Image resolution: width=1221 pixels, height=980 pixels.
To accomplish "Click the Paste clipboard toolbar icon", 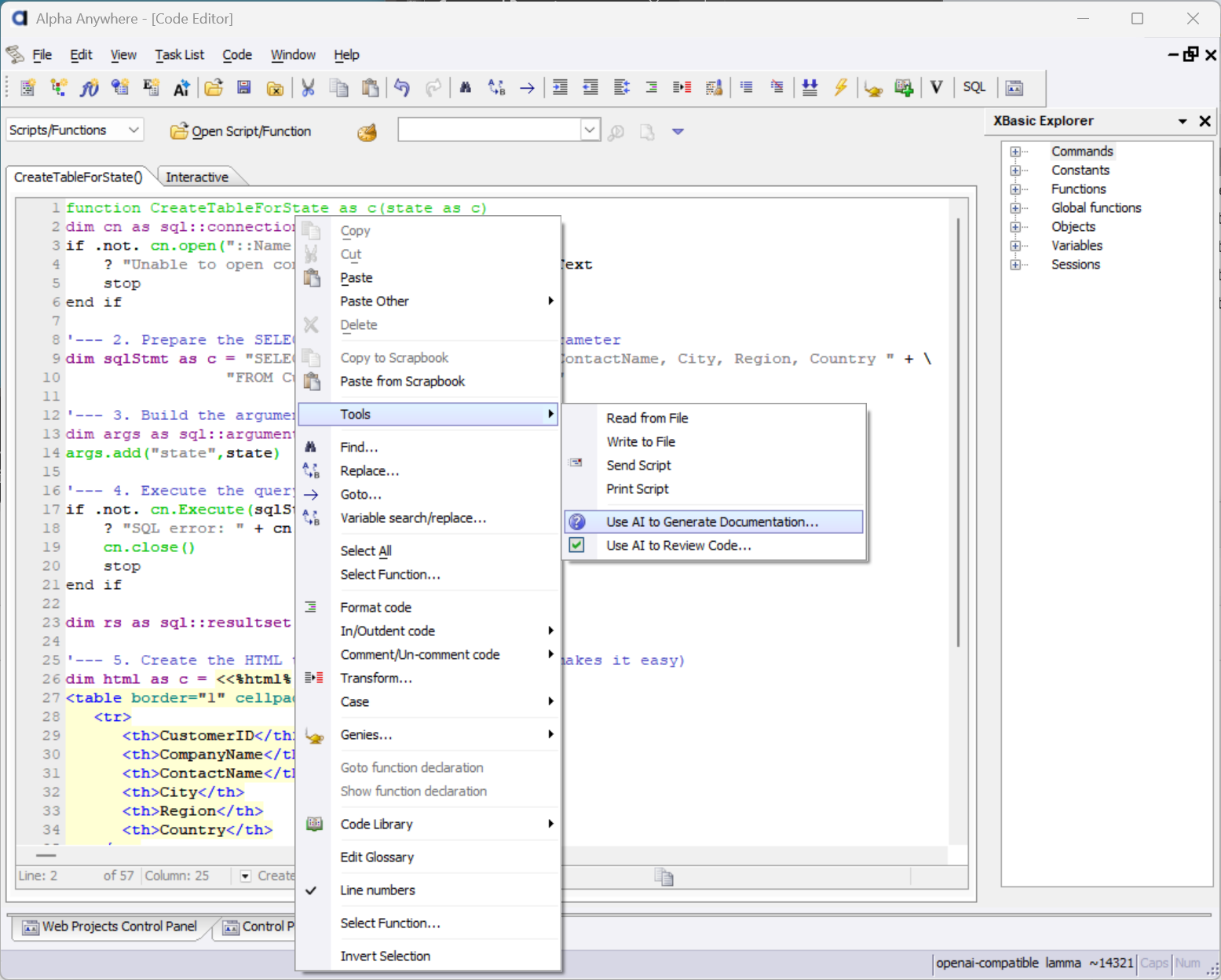I will pyautogui.click(x=370, y=87).
